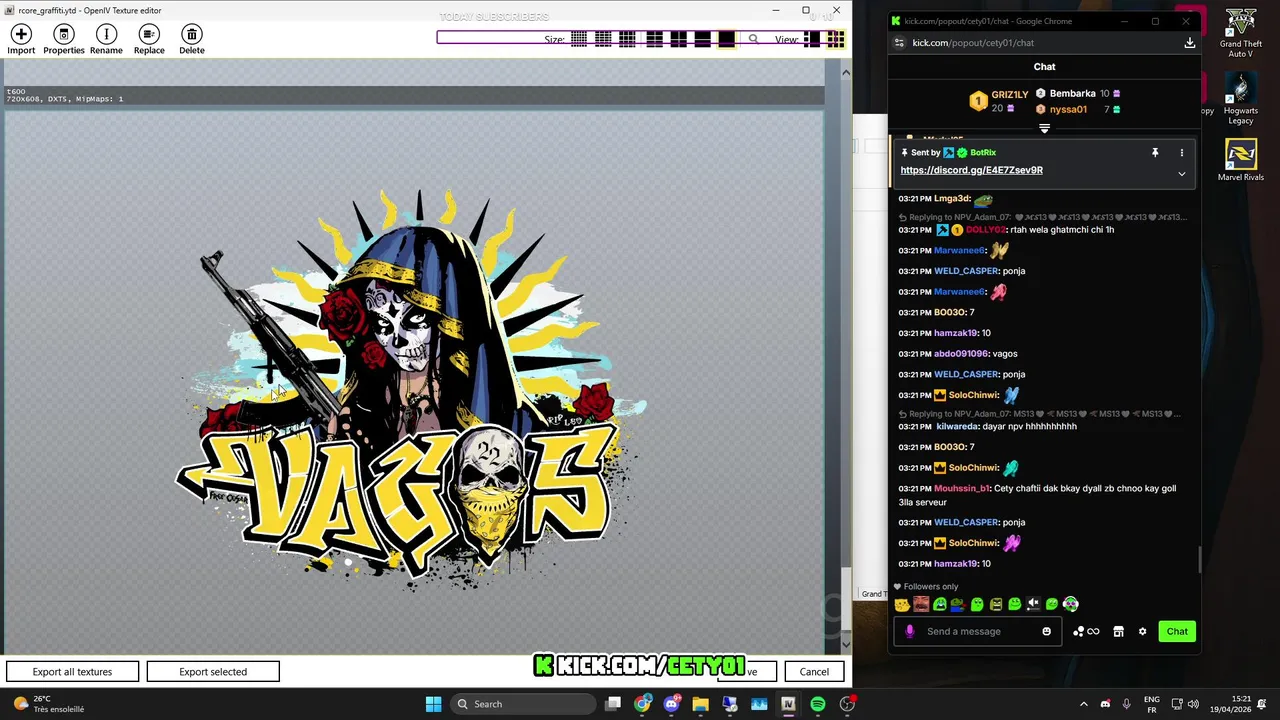Click the GRIZ1LY top gifter name
The width and height of the screenshot is (1280, 720).
[1009, 95]
